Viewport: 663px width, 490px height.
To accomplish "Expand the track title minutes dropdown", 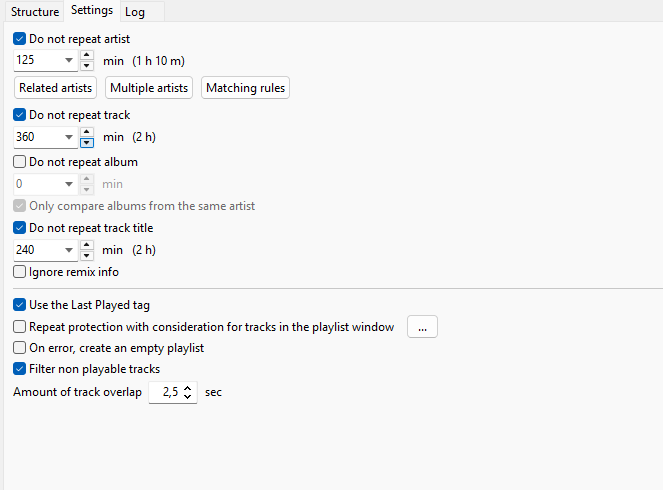I will coord(69,250).
